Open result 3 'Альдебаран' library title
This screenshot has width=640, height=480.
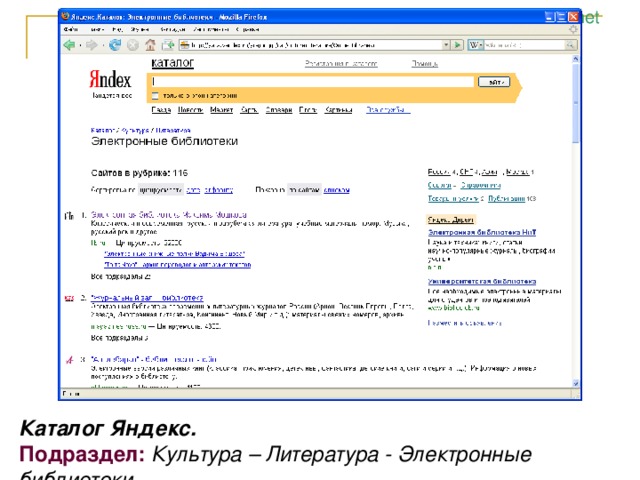pyautogui.click(x=153, y=359)
